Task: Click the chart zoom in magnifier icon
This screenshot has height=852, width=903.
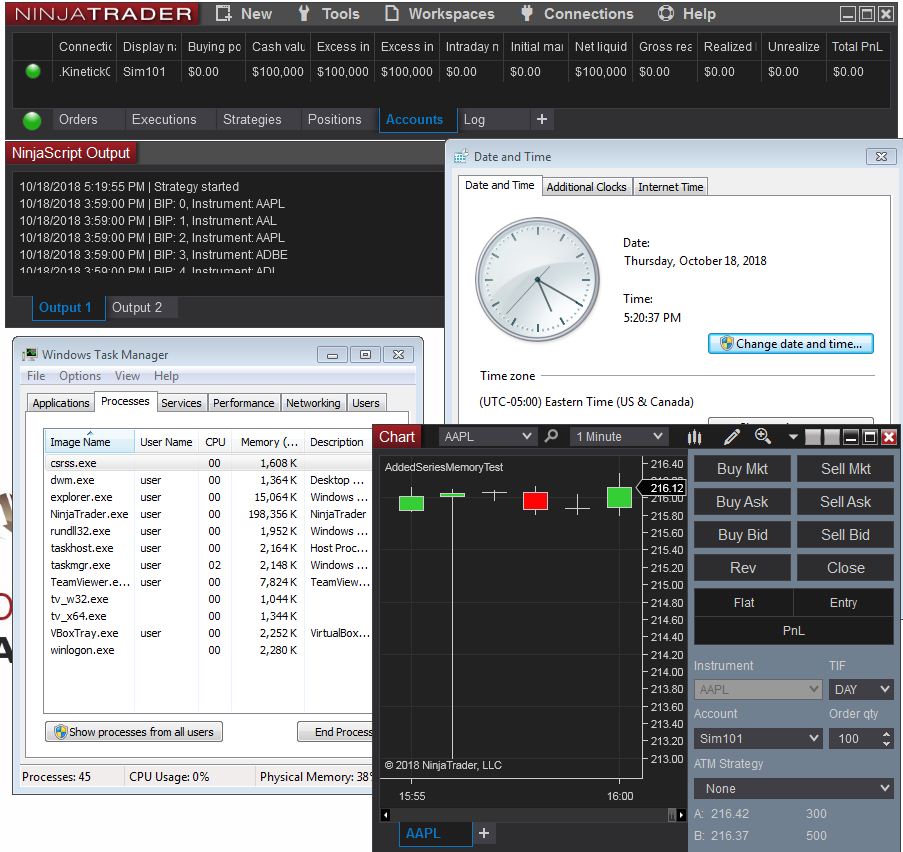Action: tap(763, 437)
